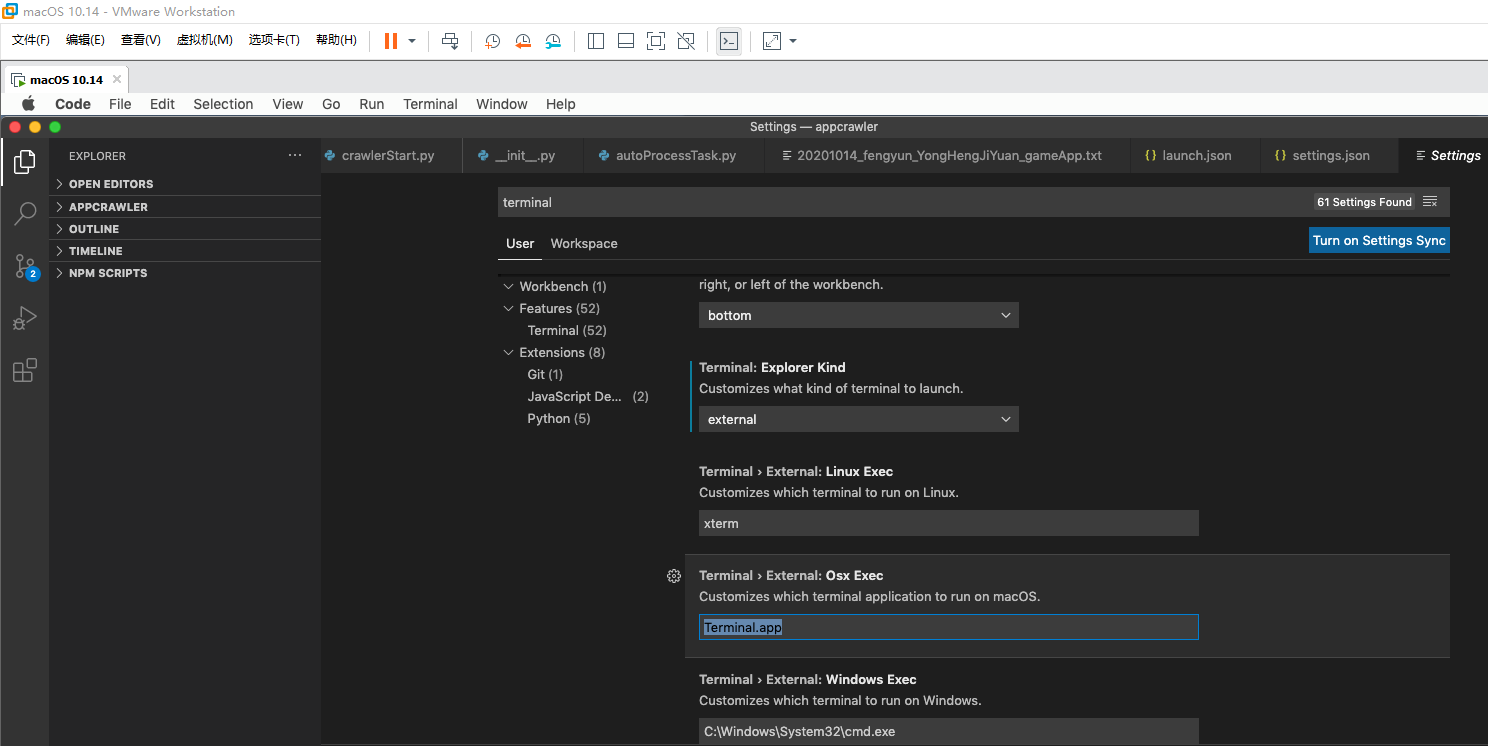Switch to autoProcessTask.py tab
This screenshot has height=746, width=1488.
(675, 156)
